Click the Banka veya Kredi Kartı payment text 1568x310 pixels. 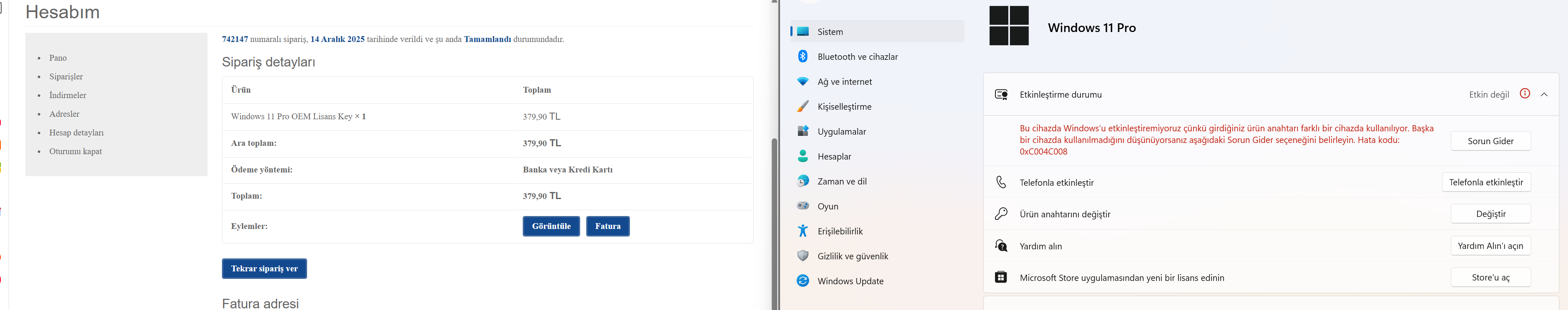(567, 169)
